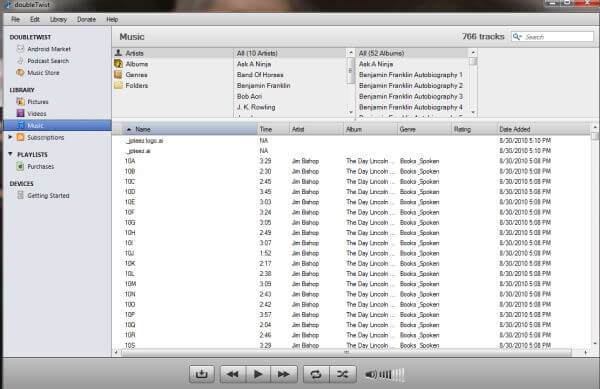Open Podcast Search in sidebar
This screenshot has width=600, height=389.
tap(48, 61)
